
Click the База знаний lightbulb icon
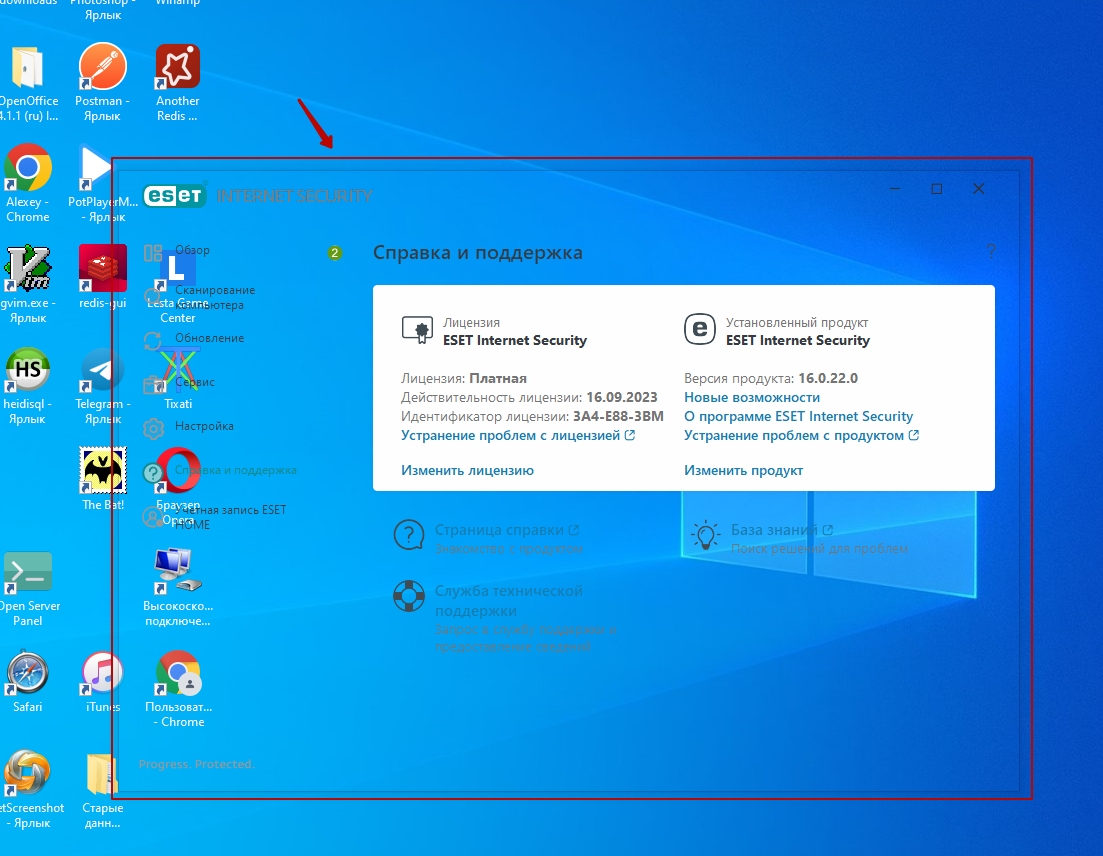706,536
